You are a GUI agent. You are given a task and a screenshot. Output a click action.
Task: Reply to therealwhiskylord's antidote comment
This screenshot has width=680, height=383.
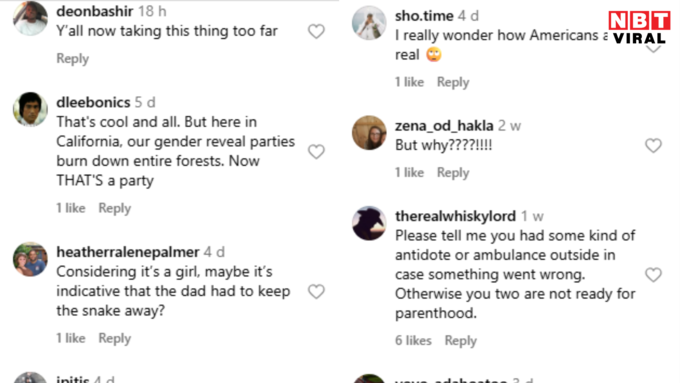click(461, 341)
